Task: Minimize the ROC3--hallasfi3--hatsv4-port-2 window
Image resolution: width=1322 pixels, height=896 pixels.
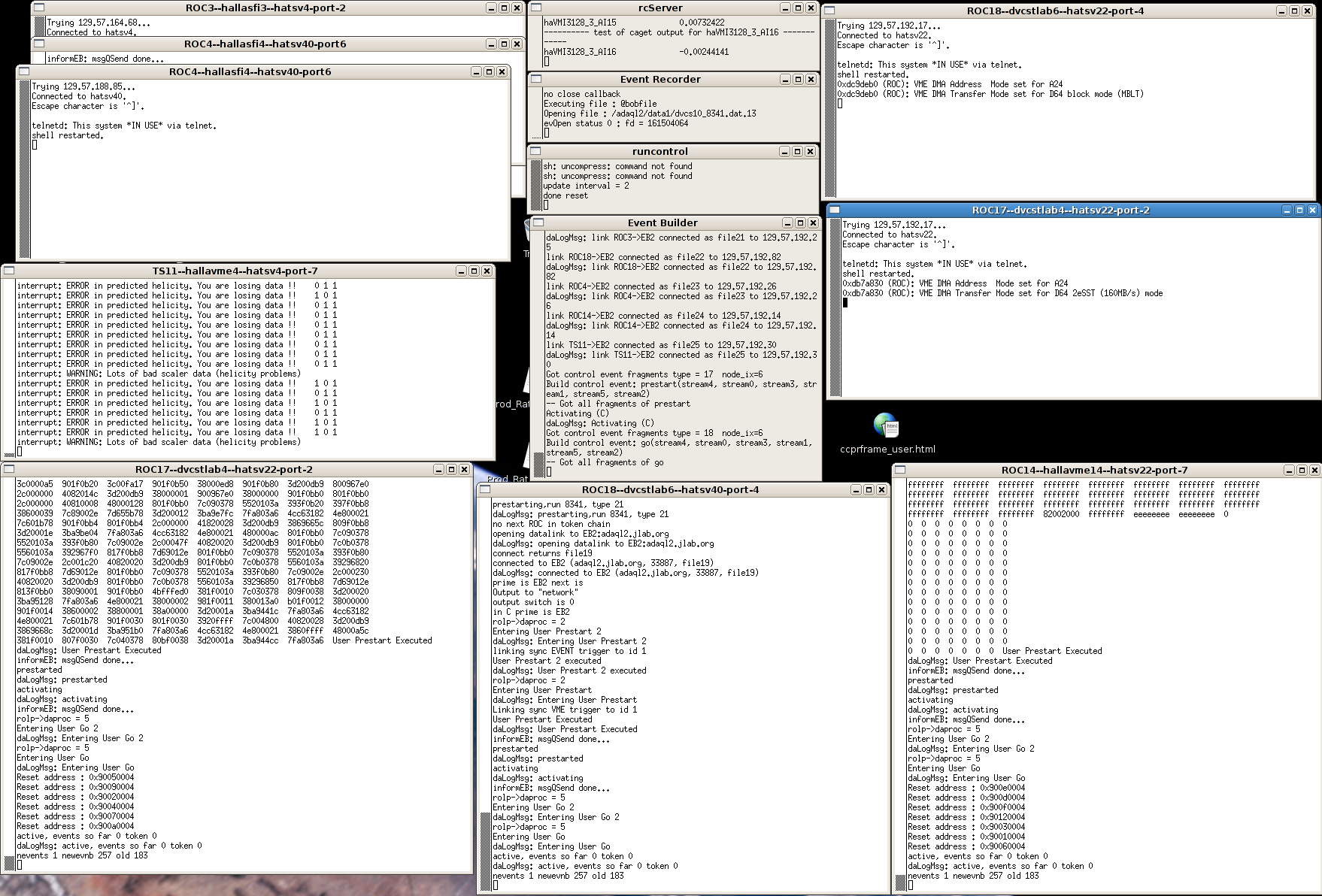Action: pos(491,8)
